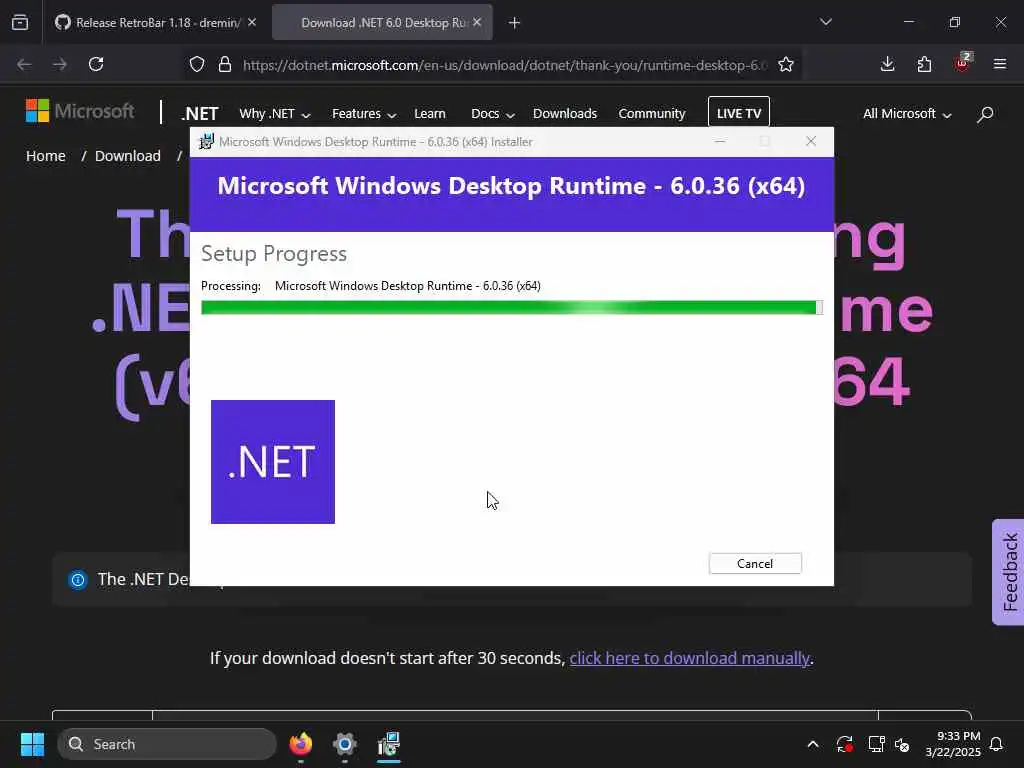This screenshot has width=1024, height=768.
Task: Open the clock showing 9:33 PM
Action: coord(953,744)
